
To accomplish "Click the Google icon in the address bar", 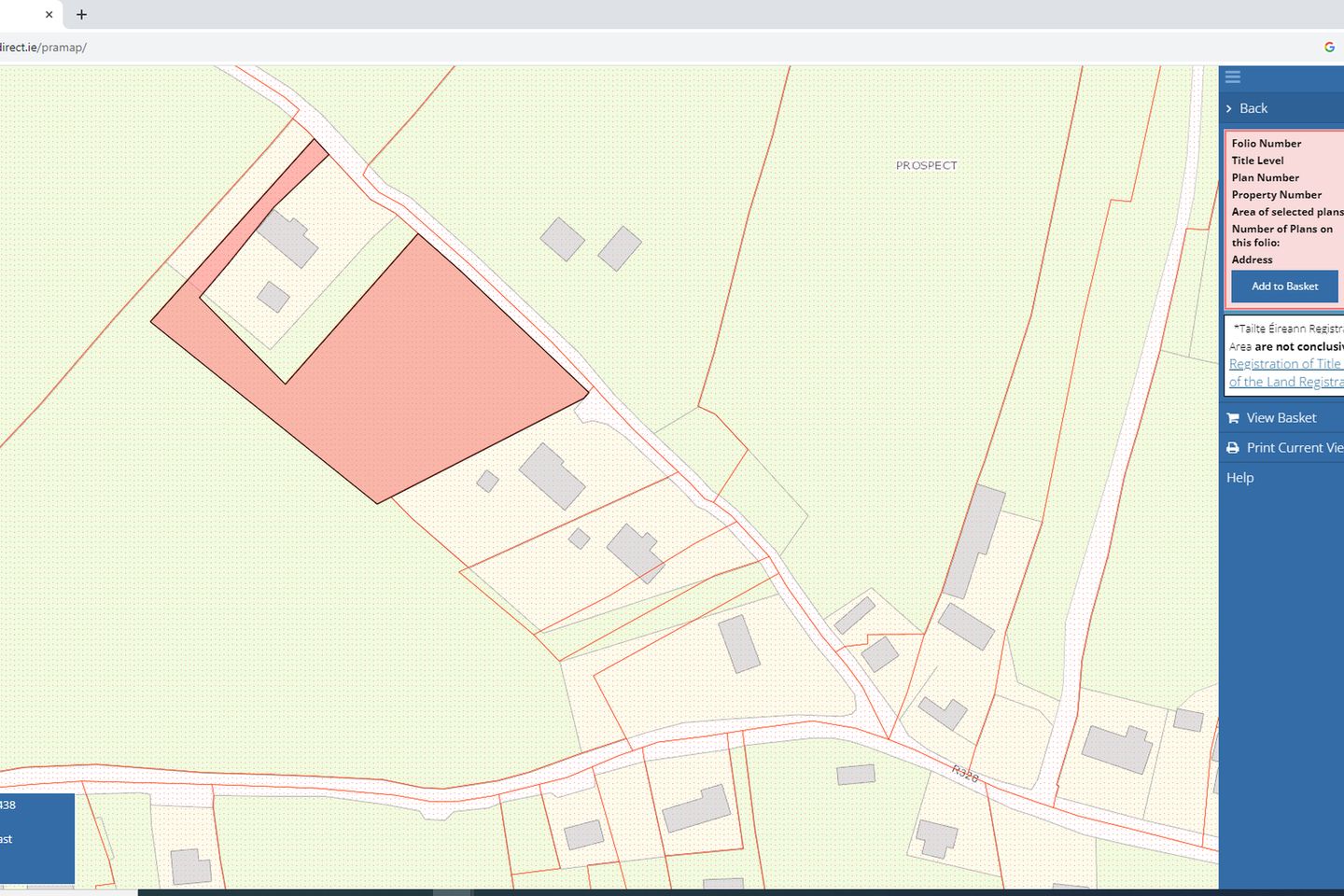I will pos(1329,47).
